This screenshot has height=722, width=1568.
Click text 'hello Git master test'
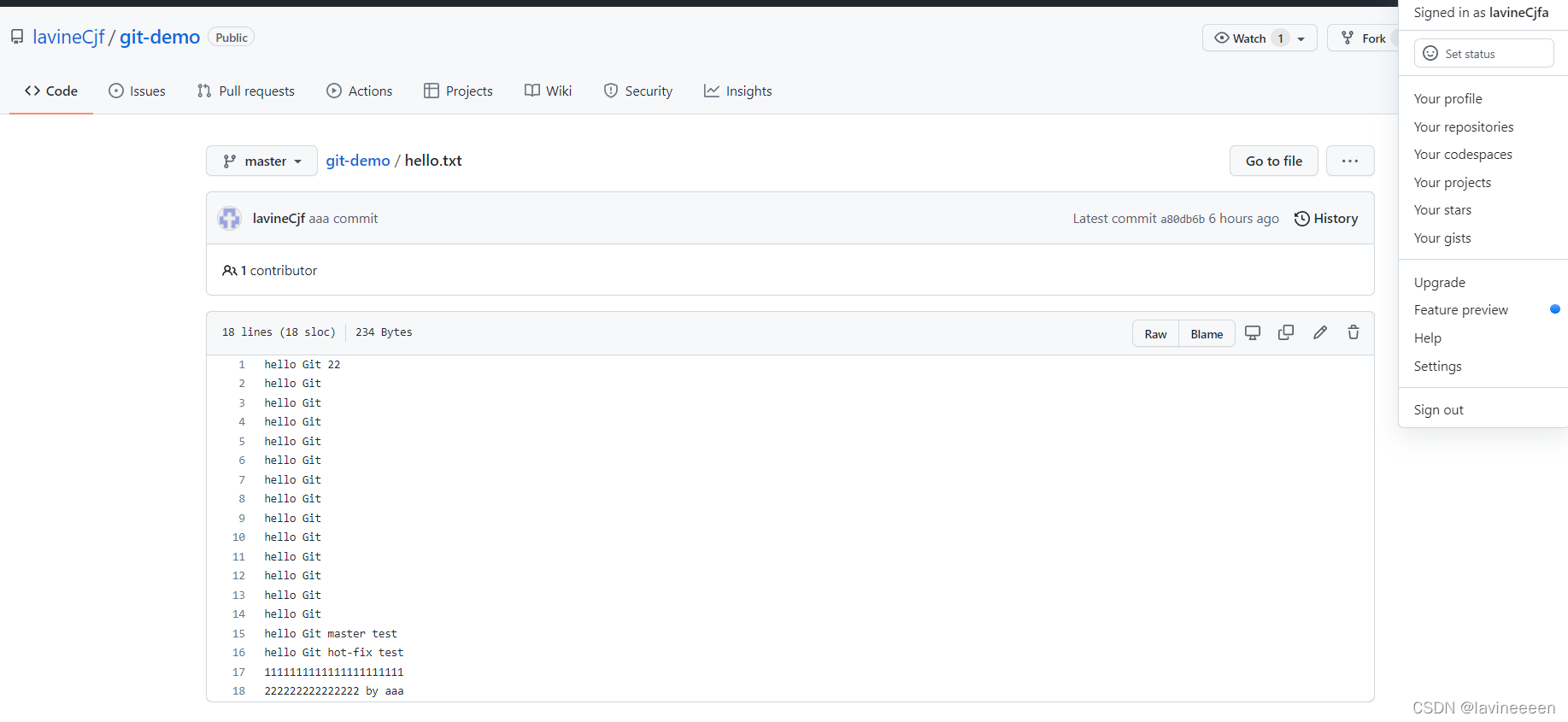click(x=331, y=634)
